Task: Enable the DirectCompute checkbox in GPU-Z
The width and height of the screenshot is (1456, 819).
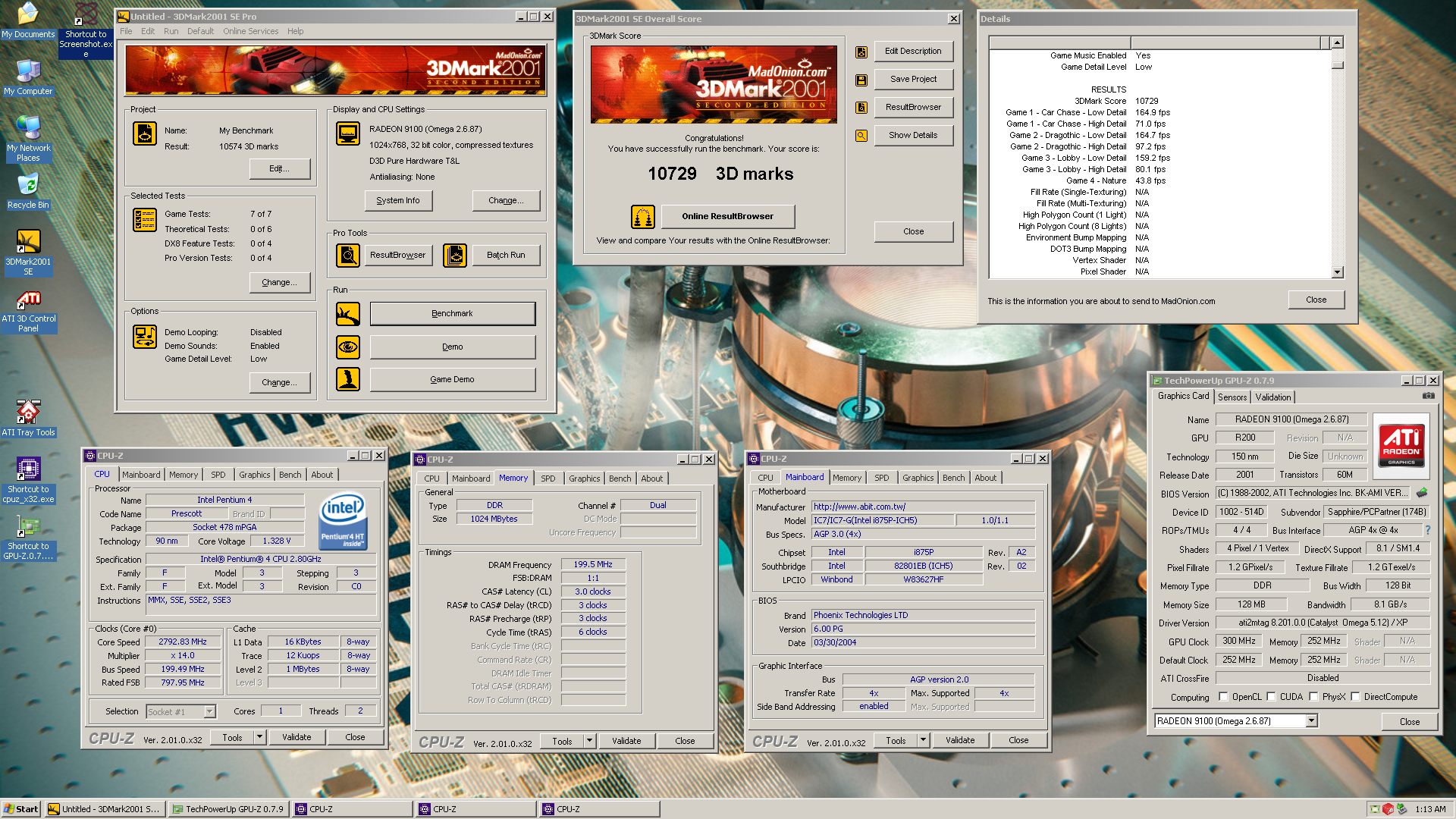Action: [x=1355, y=697]
